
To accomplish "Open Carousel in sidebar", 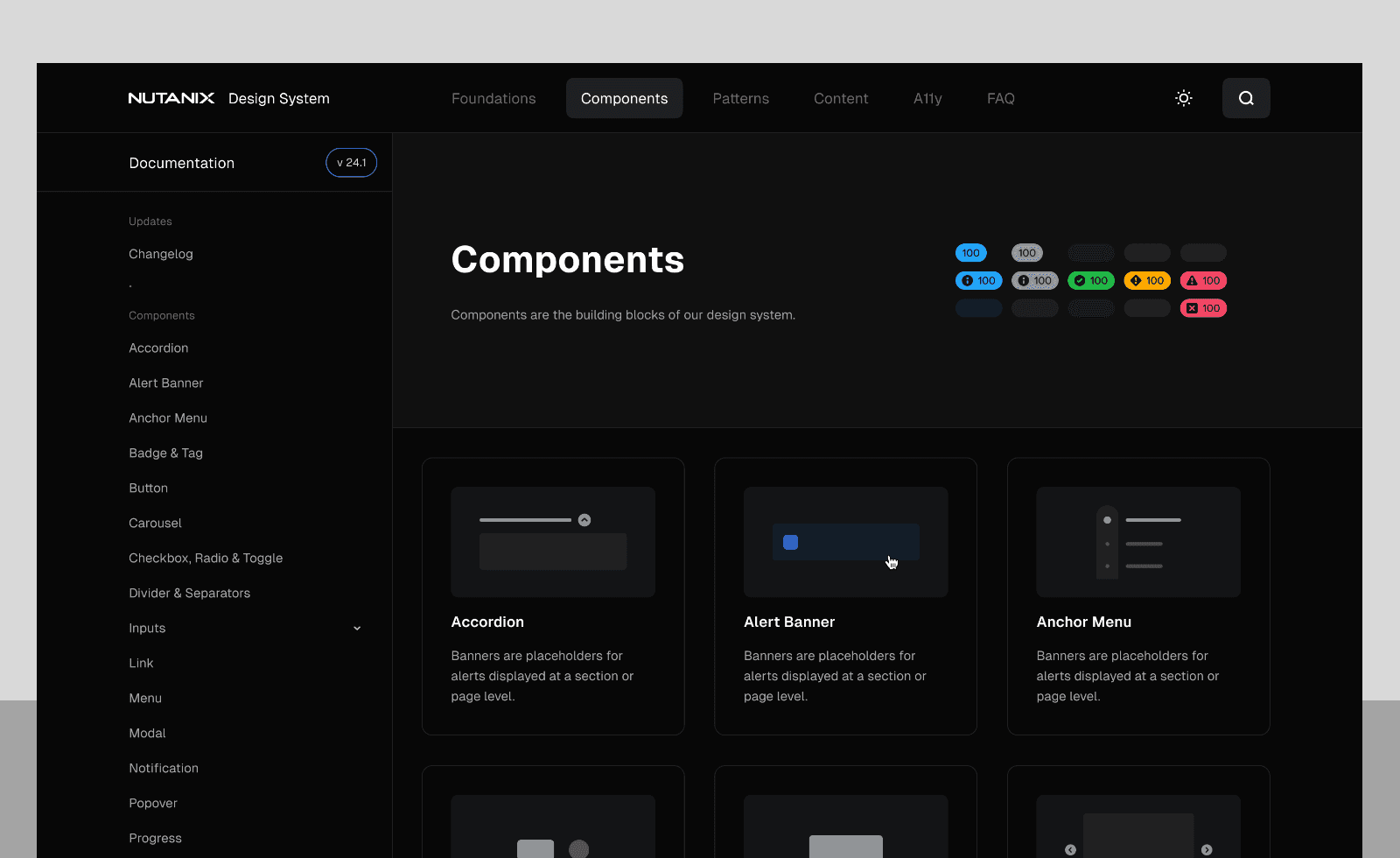I will click(x=156, y=523).
